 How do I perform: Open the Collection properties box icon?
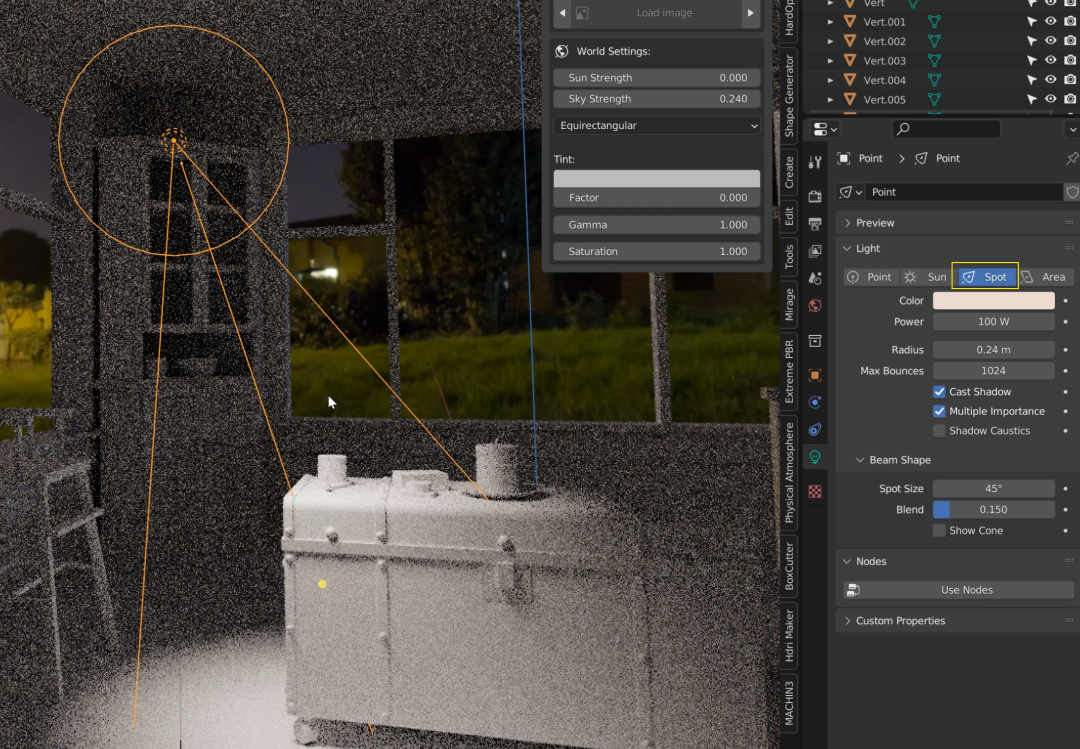(x=815, y=341)
